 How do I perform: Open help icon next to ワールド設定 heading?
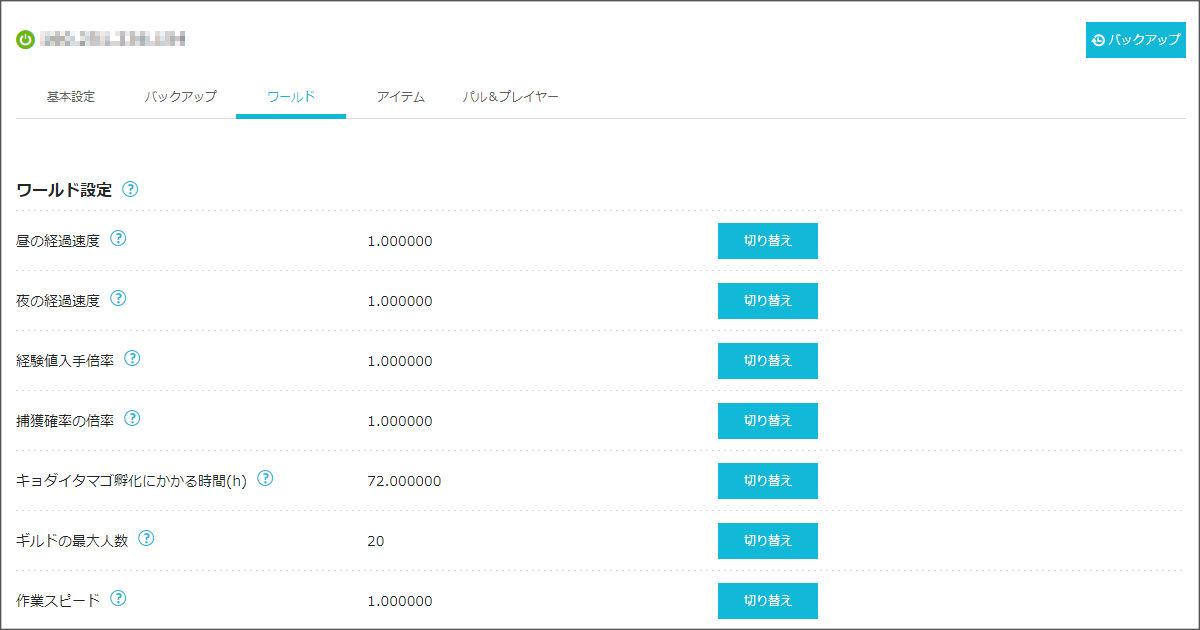(x=129, y=189)
